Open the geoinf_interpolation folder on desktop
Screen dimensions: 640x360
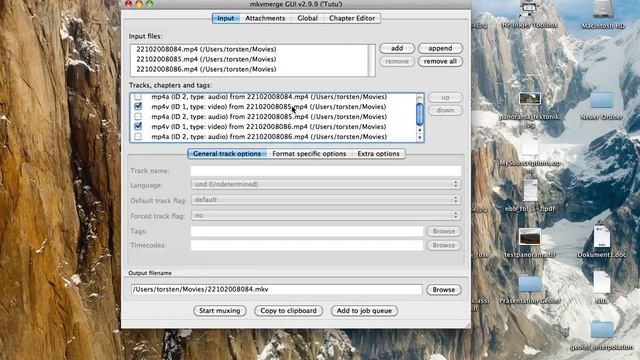tap(602, 329)
